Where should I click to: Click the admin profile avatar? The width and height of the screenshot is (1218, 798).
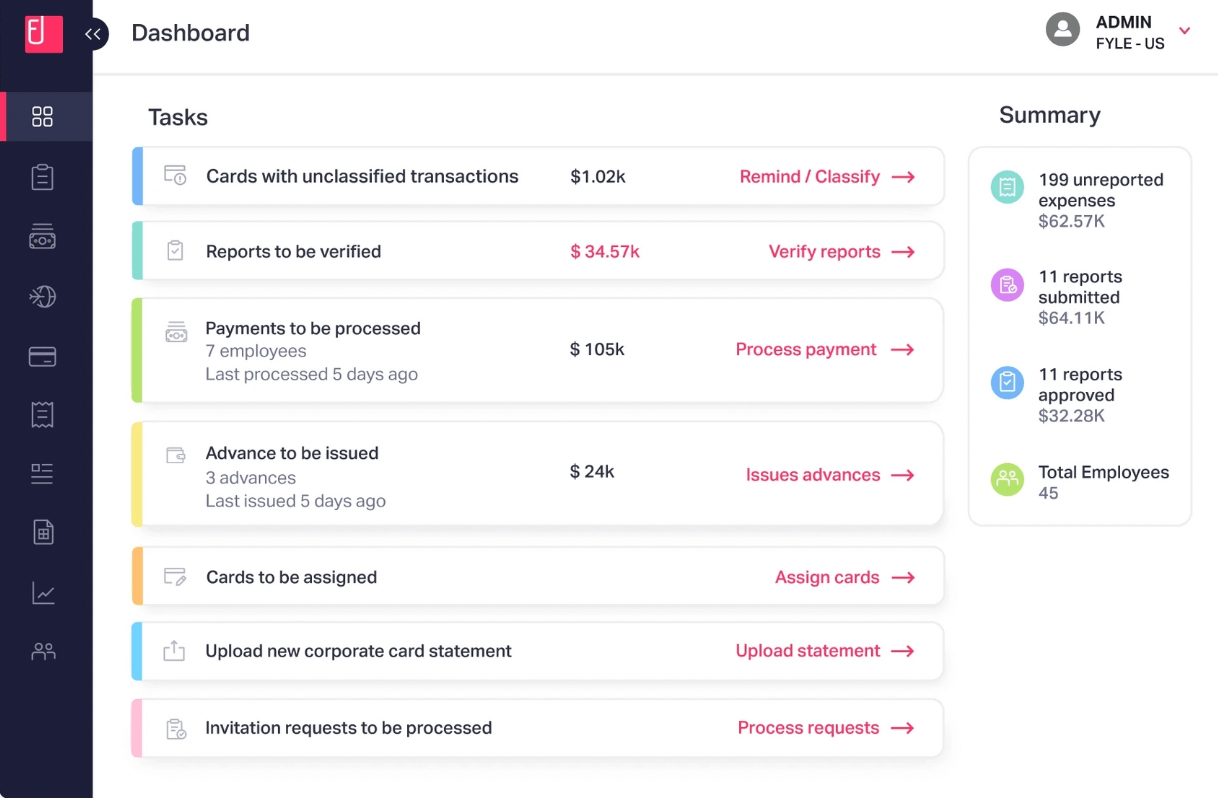tap(1063, 30)
